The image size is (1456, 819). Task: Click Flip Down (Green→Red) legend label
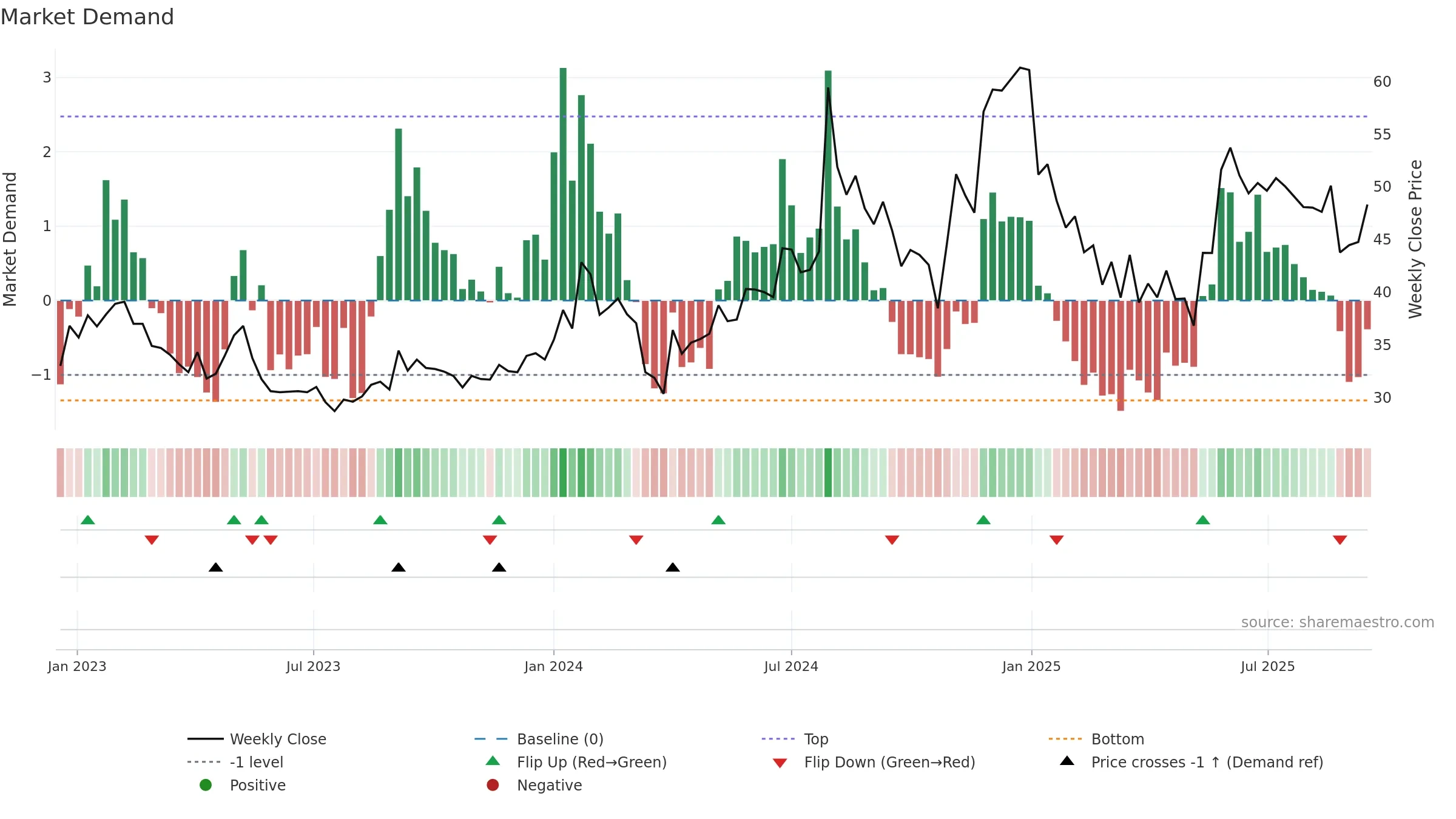[889, 762]
